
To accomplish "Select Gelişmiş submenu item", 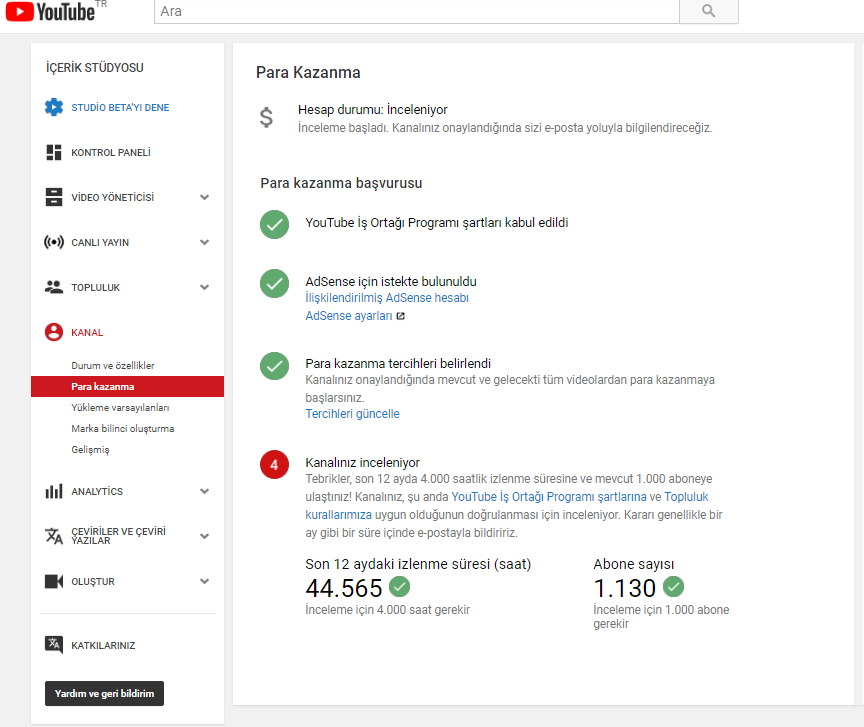I will 90,450.
